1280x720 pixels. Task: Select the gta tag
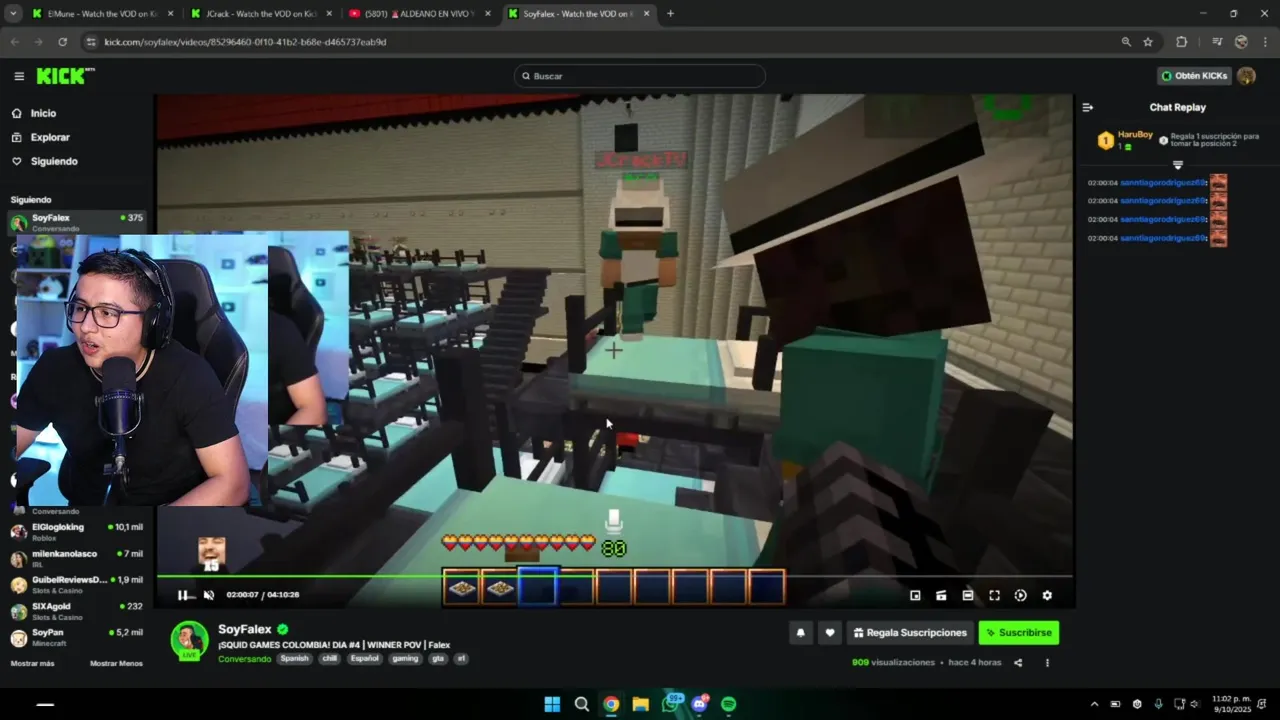[438, 659]
